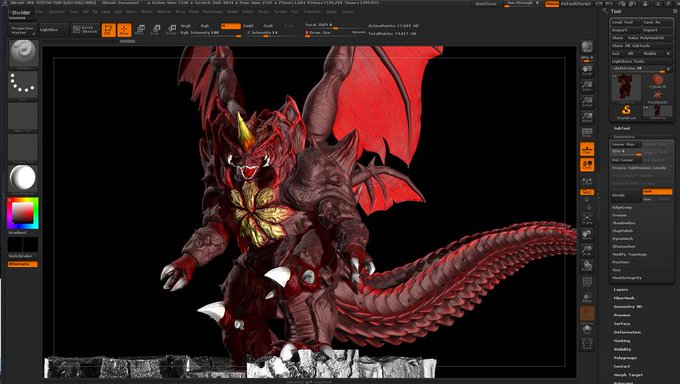
Task: Click the pick-tool icon beside the Tool title
Action: [x=605, y=11]
